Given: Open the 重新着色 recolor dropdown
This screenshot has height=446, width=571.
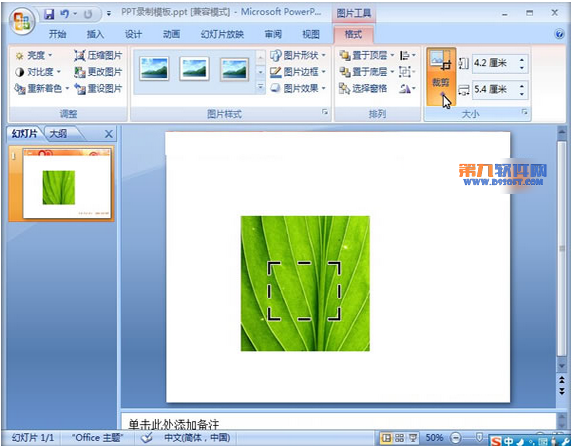Looking at the screenshot, I should tap(41, 88).
